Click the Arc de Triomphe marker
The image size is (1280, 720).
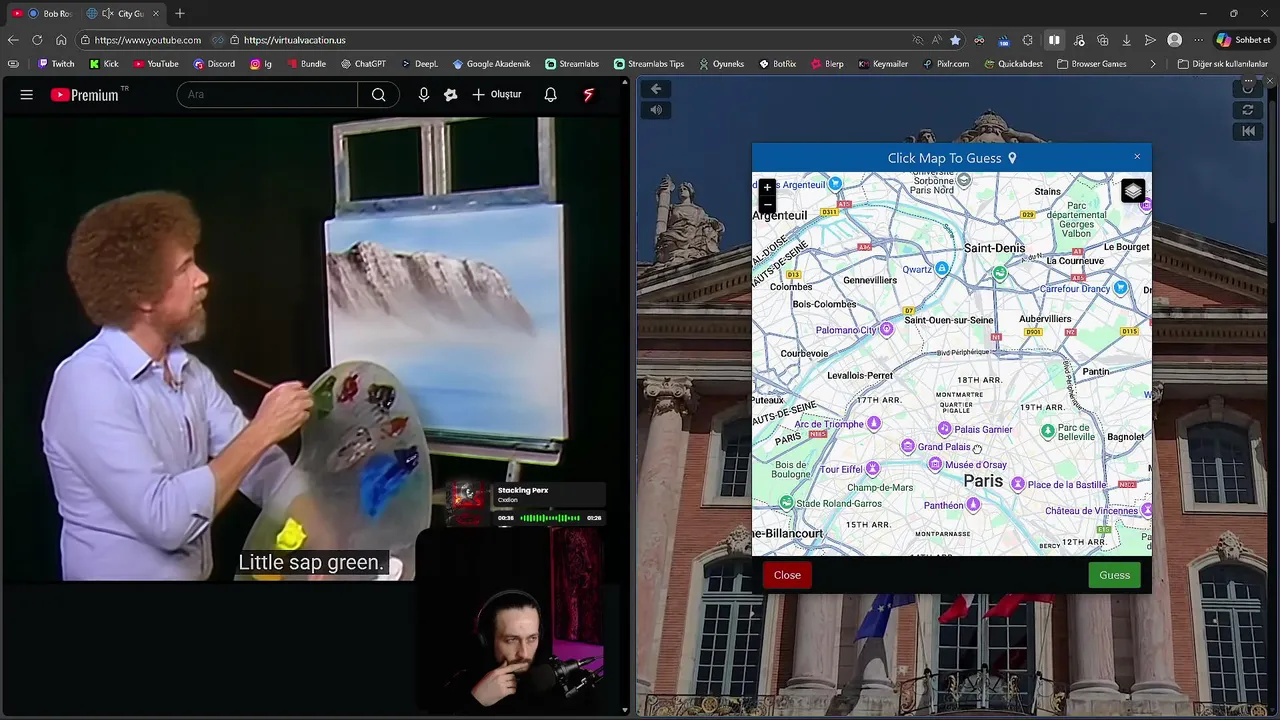tap(874, 424)
